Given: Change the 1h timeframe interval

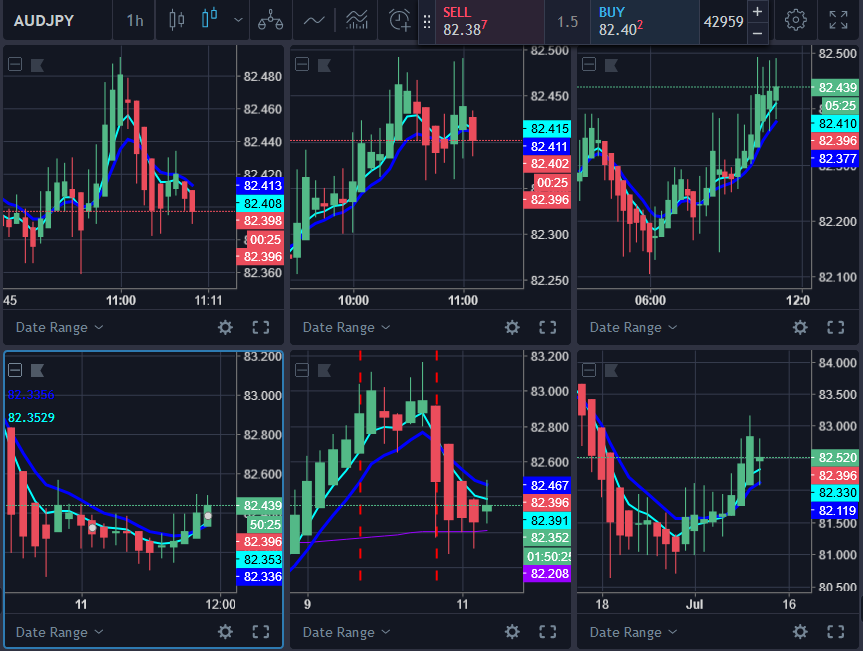Looking at the screenshot, I should tap(134, 20).
